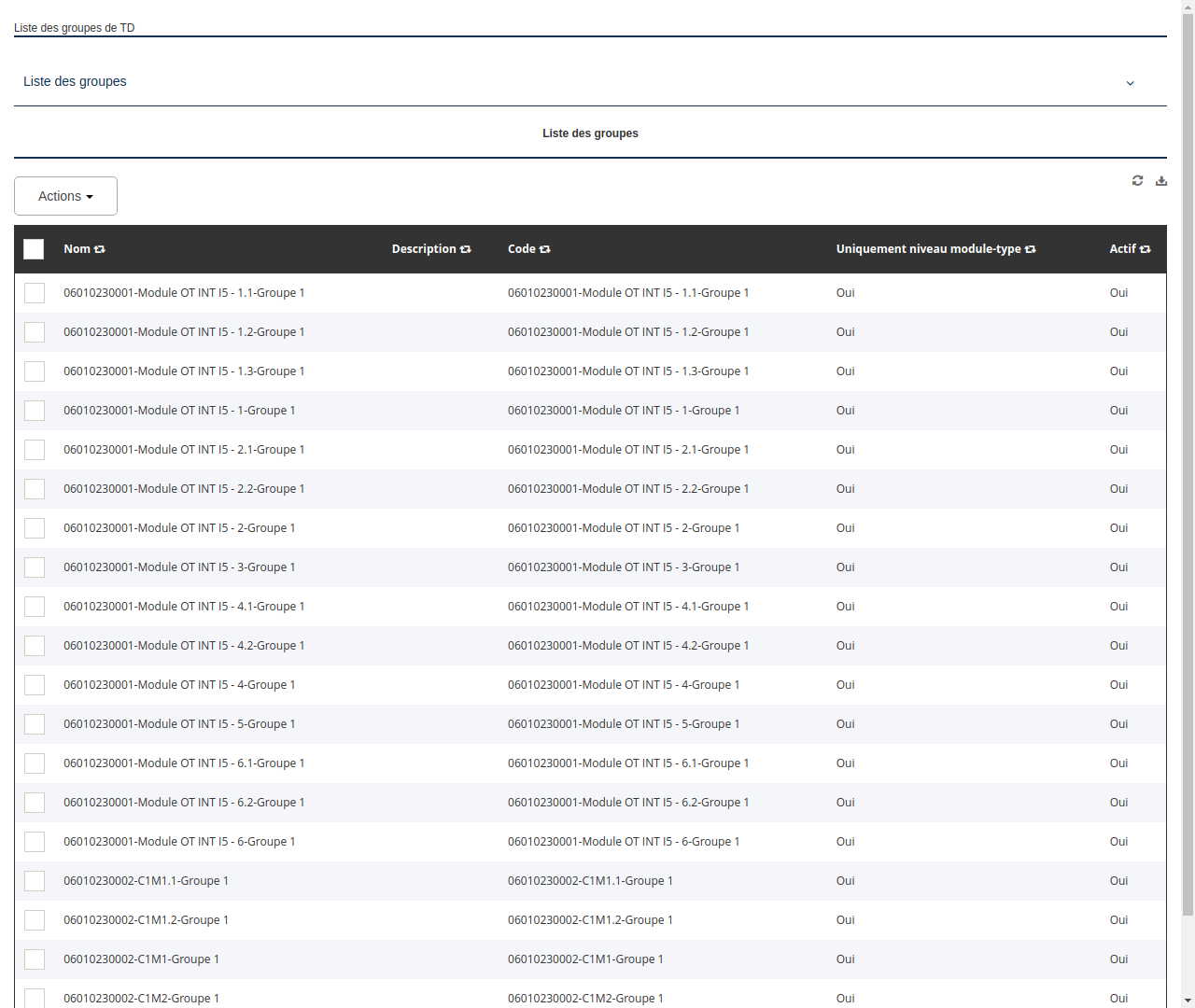Open the Actions dropdown menu
The width and height of the screenshot is (1195, 1008).
tap(65, 196)
